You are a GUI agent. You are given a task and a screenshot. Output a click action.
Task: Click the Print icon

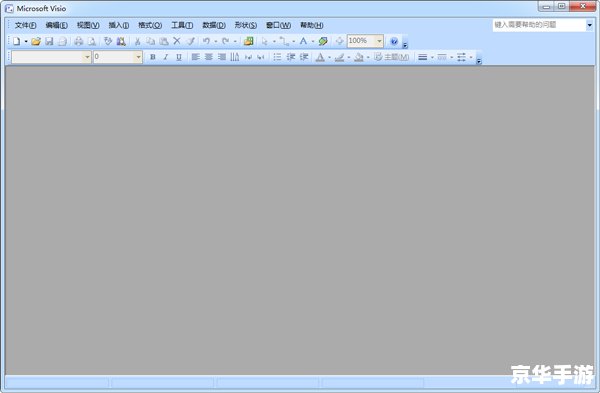coord(79,41)
